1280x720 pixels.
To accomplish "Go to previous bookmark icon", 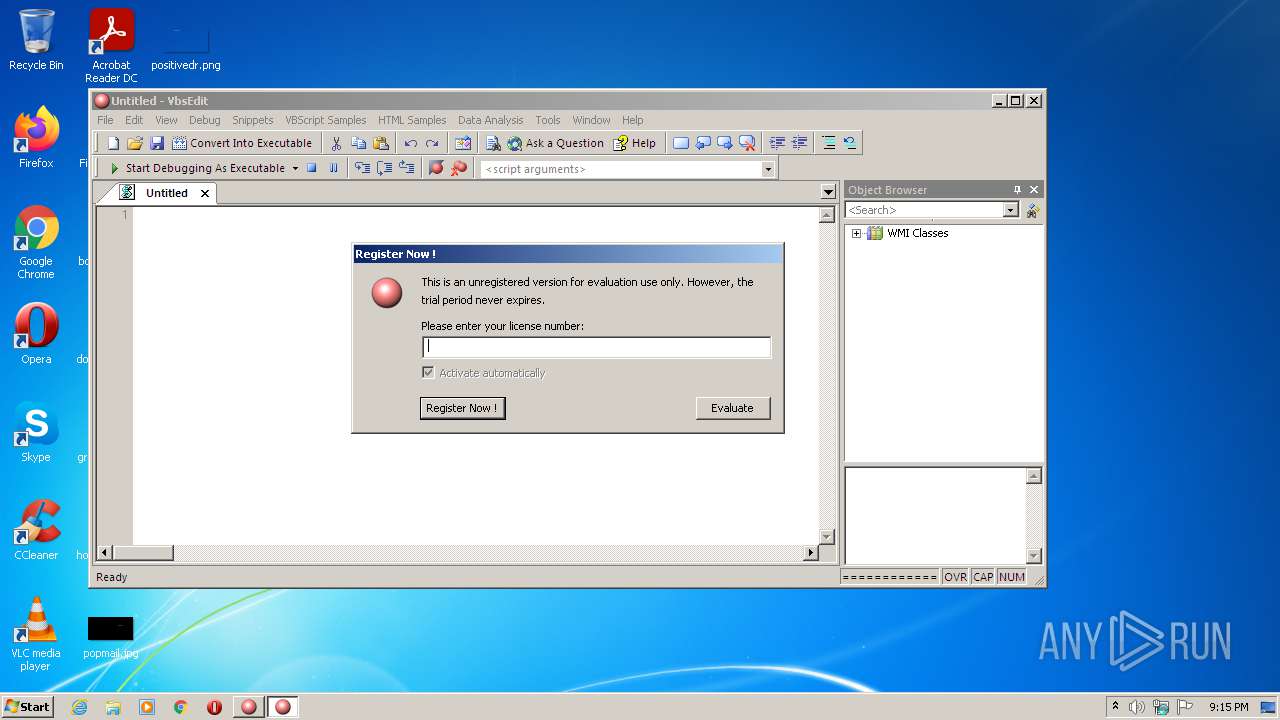I will [703, 143].
